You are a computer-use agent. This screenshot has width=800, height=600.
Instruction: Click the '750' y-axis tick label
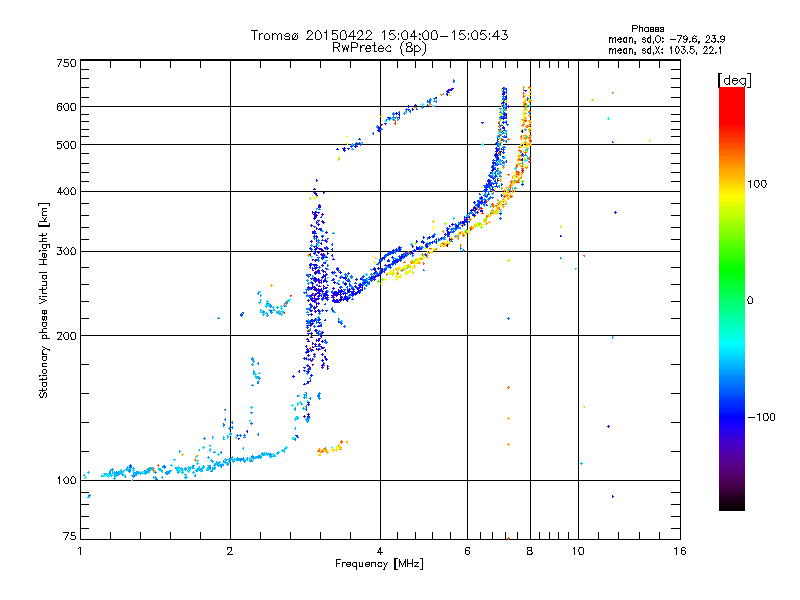66,63
